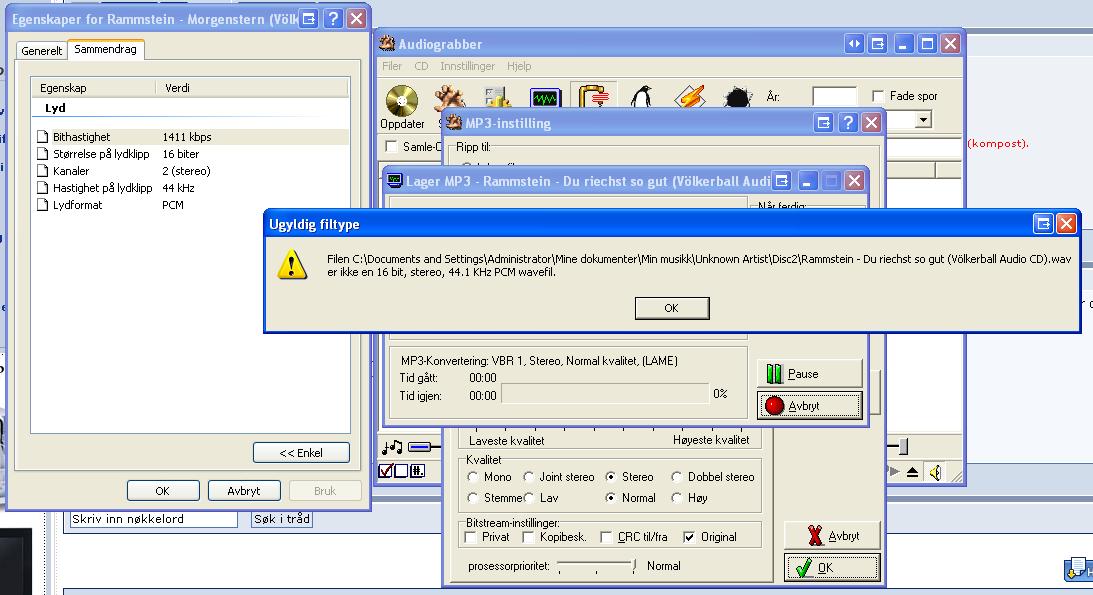
Task: Click Avbryt in the Egenskaper dialog
Action: click(x=244, y=490)
